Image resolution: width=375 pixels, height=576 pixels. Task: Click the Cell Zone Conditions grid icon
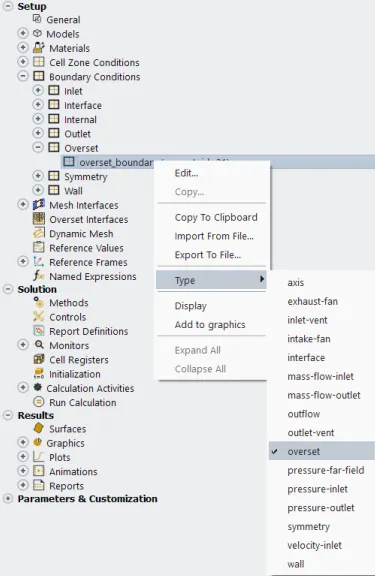(39, 62)
